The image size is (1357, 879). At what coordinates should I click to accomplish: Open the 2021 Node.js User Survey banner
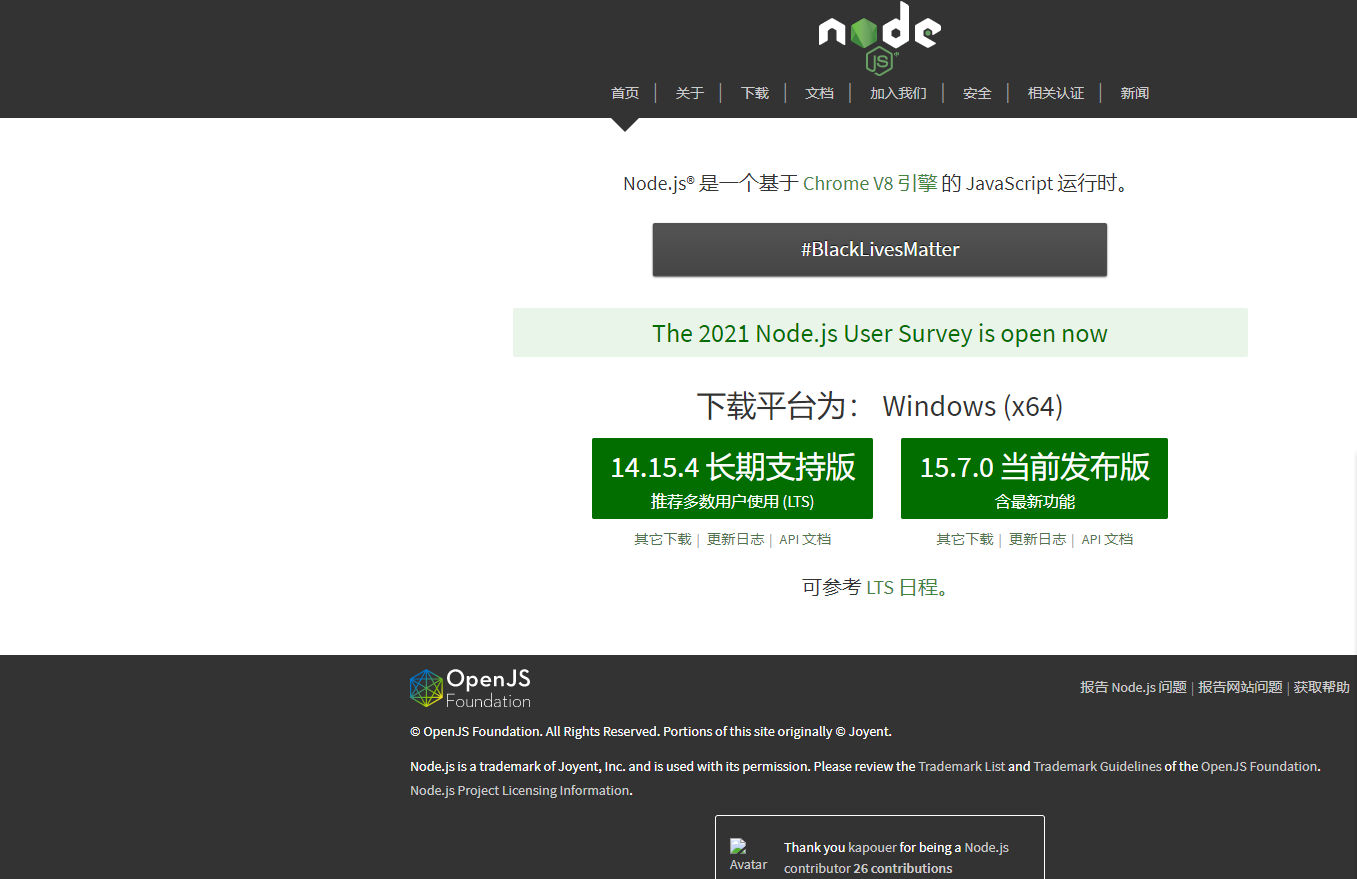[x=880, y=333]
